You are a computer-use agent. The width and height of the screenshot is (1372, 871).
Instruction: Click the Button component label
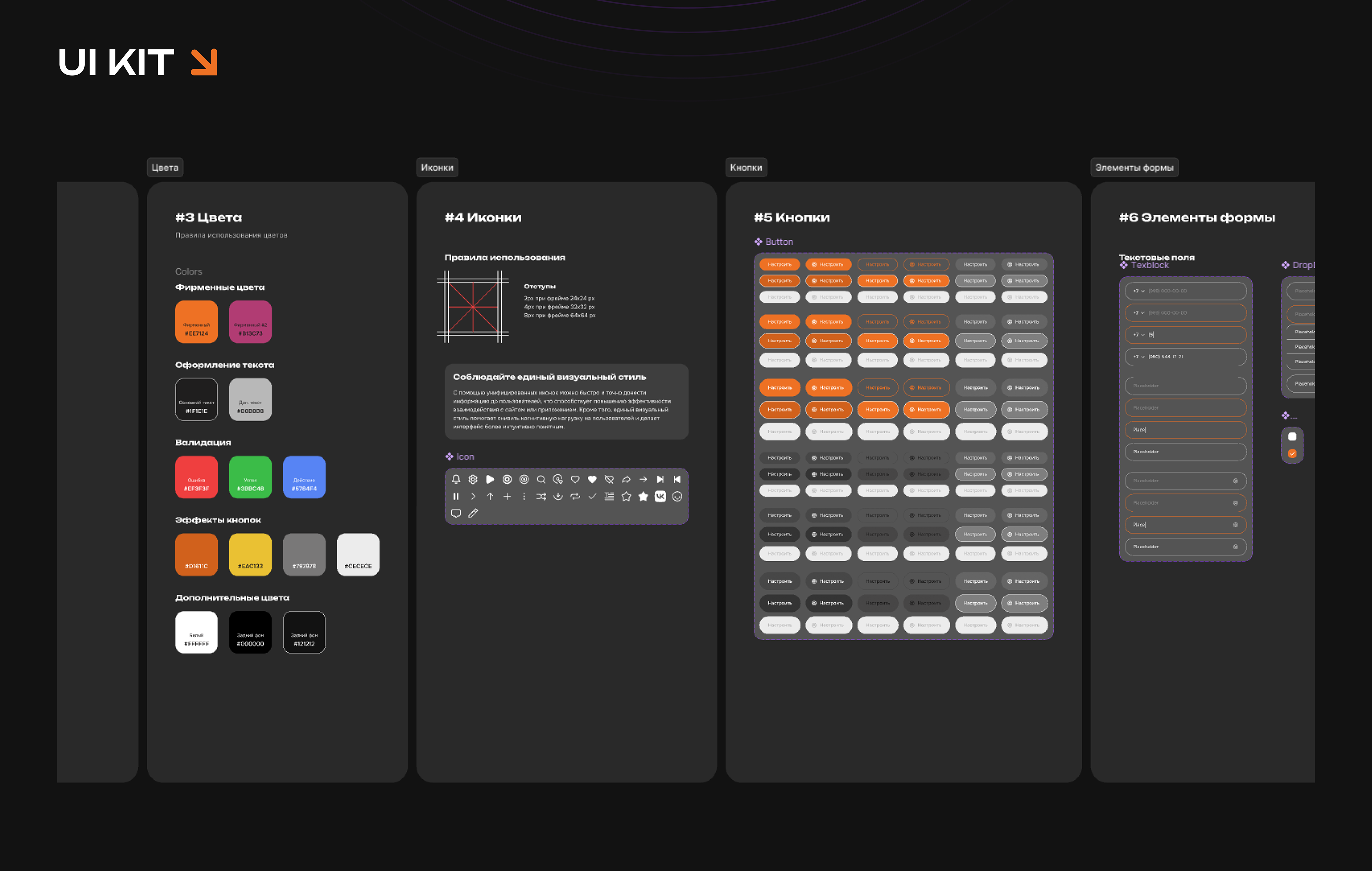(x=778, y=242)
